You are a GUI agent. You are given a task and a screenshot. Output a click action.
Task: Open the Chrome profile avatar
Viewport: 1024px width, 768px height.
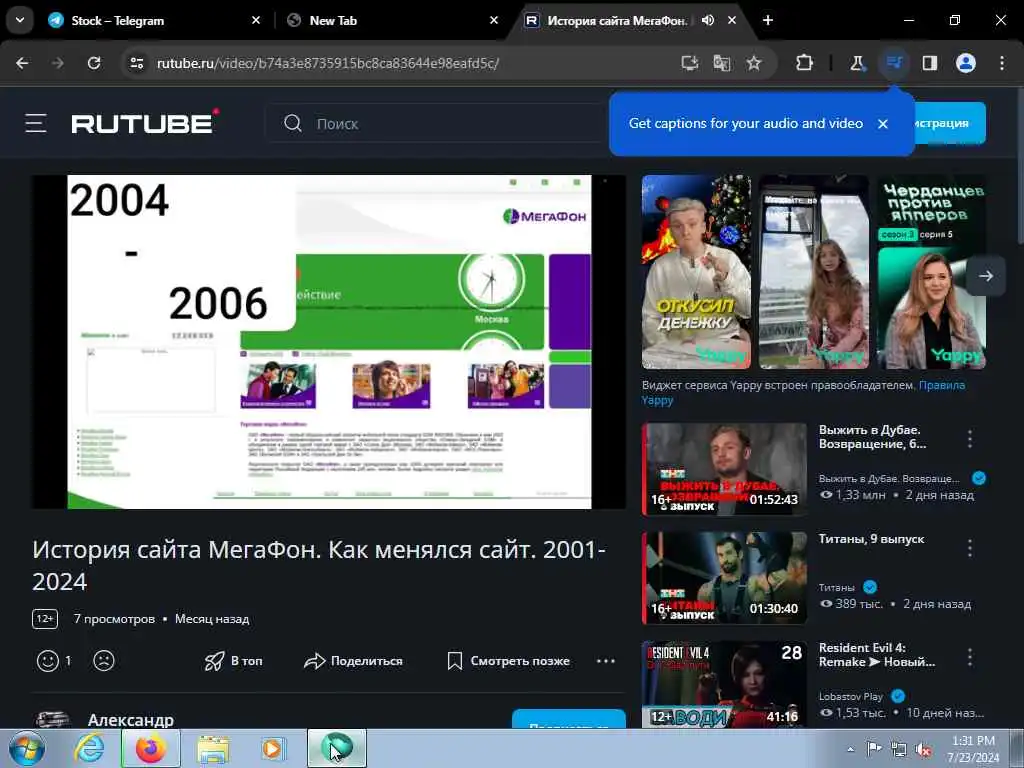click(966, 63)
